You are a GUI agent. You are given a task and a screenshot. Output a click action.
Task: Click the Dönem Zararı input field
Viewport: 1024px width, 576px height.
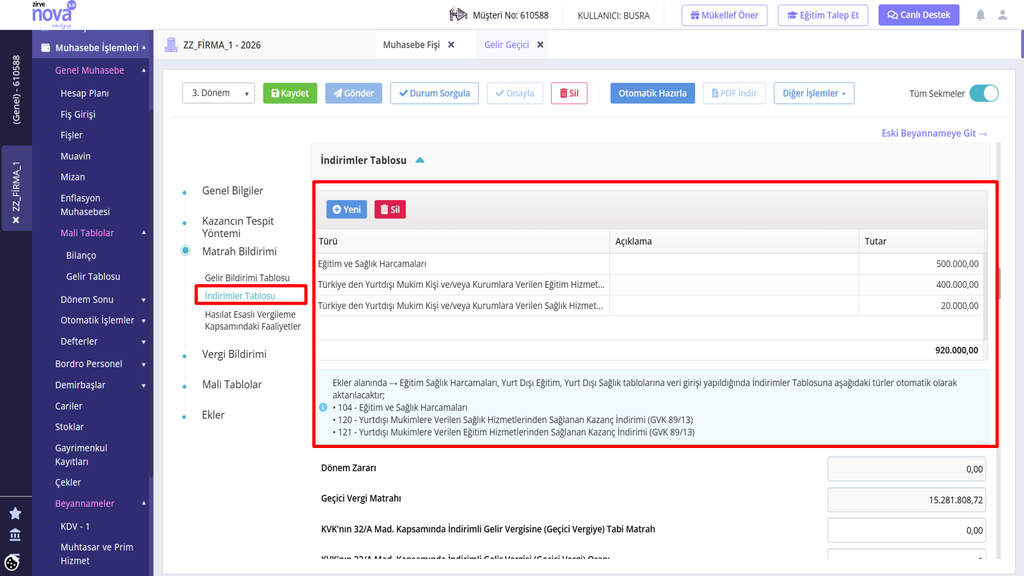coord(906,469)
